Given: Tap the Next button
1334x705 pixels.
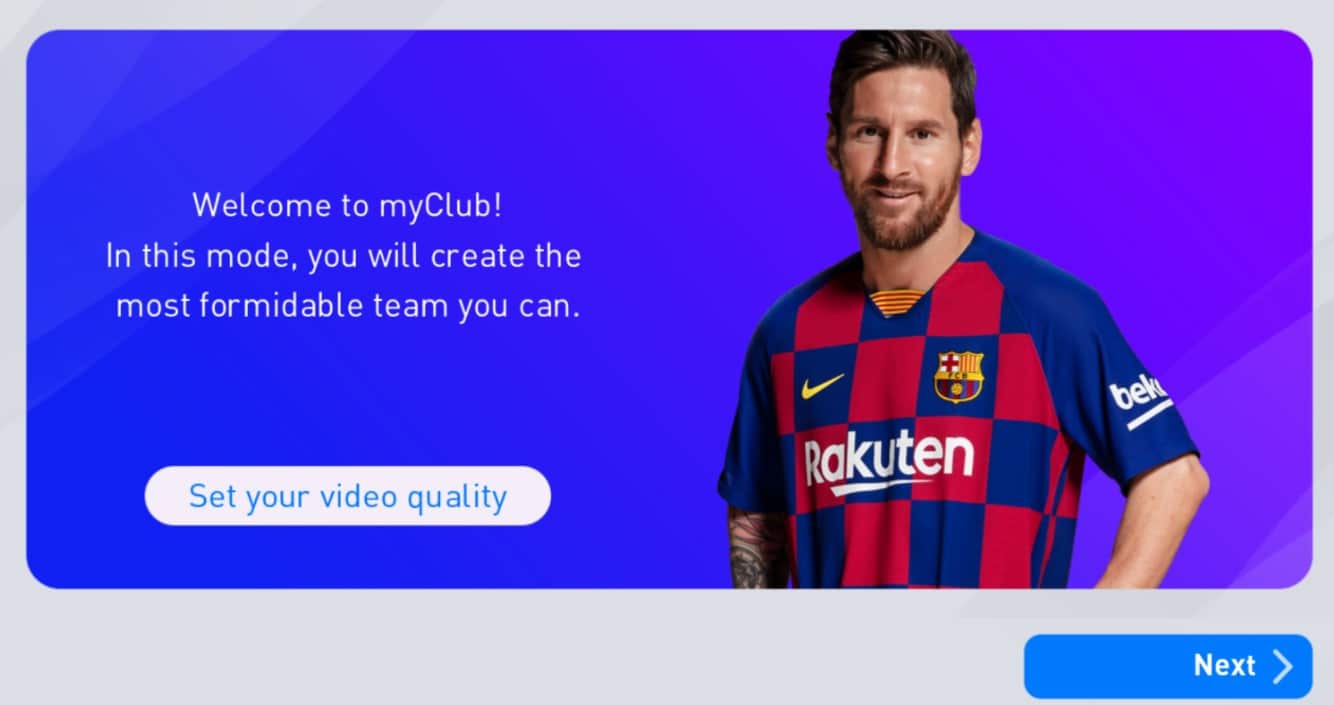Looking at the screenshot, I should tap(1168, 666).
